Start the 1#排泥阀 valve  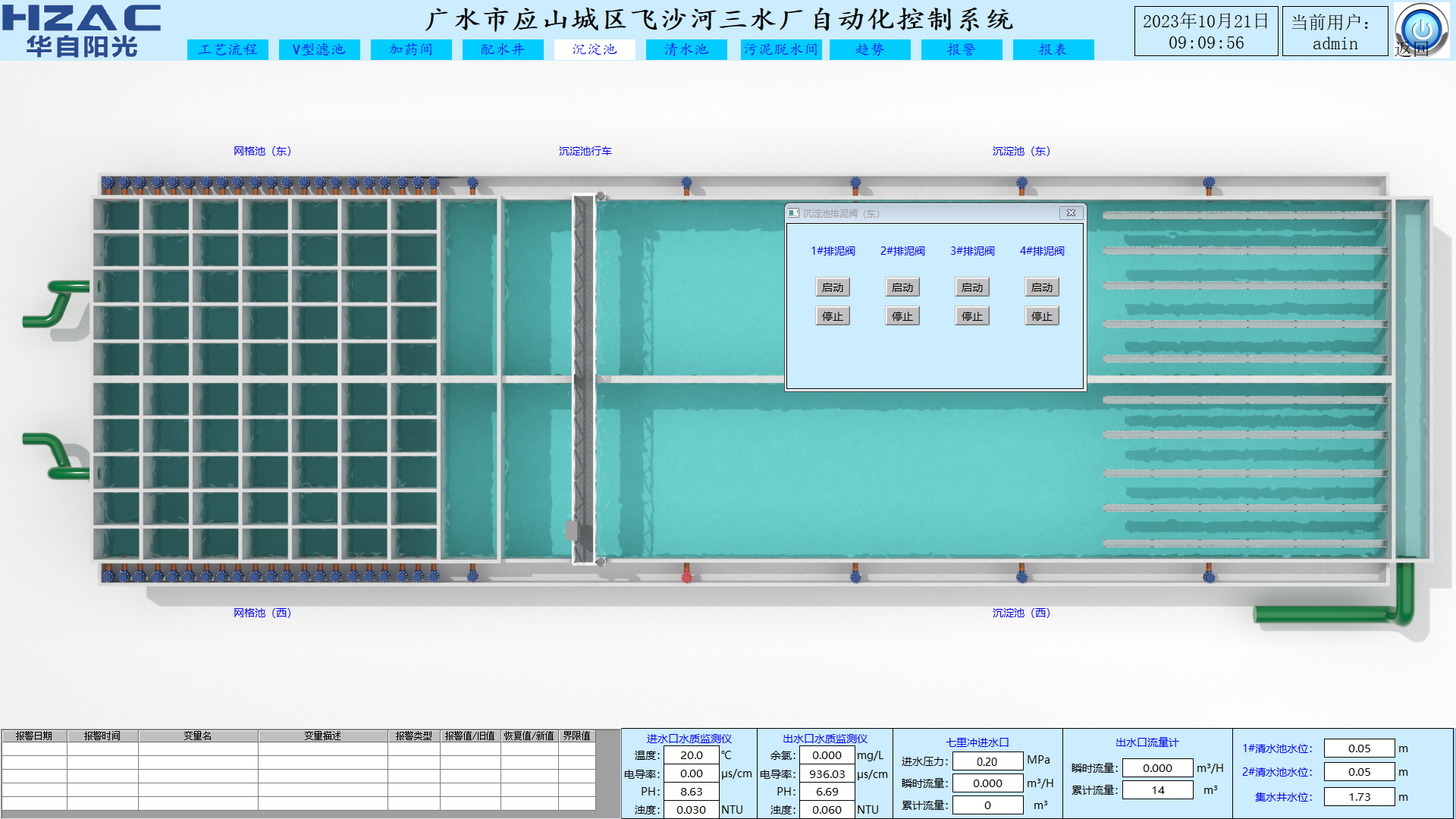tap(833, 287)
